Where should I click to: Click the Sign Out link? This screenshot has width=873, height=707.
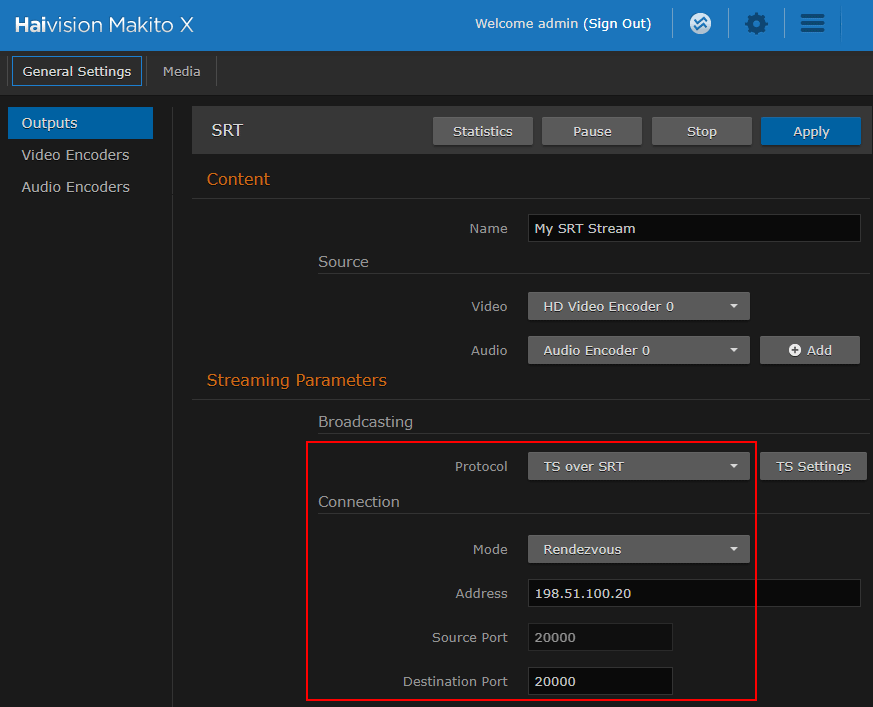pos(617,24)
